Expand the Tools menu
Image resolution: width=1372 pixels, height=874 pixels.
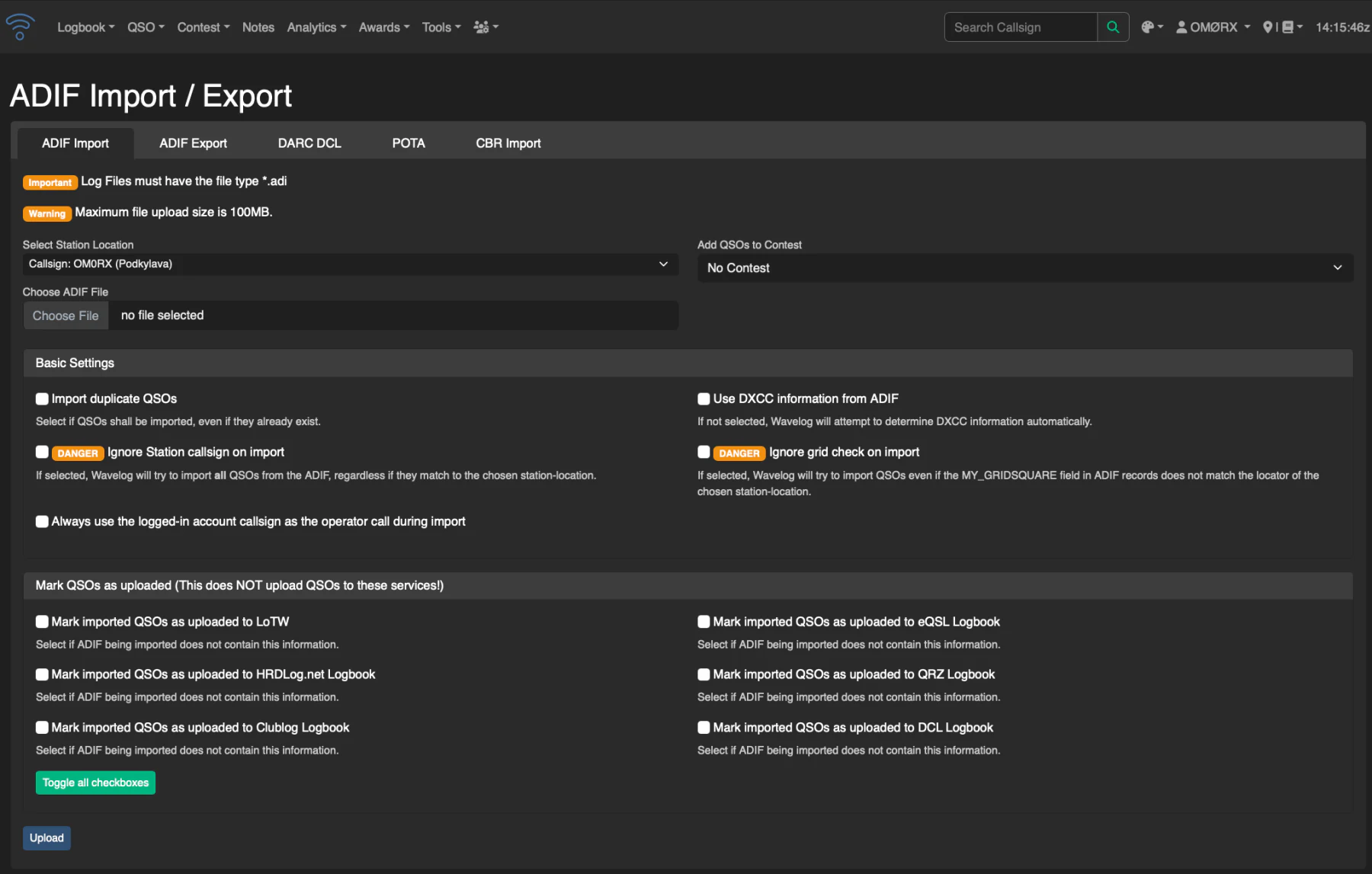(441, 27)
